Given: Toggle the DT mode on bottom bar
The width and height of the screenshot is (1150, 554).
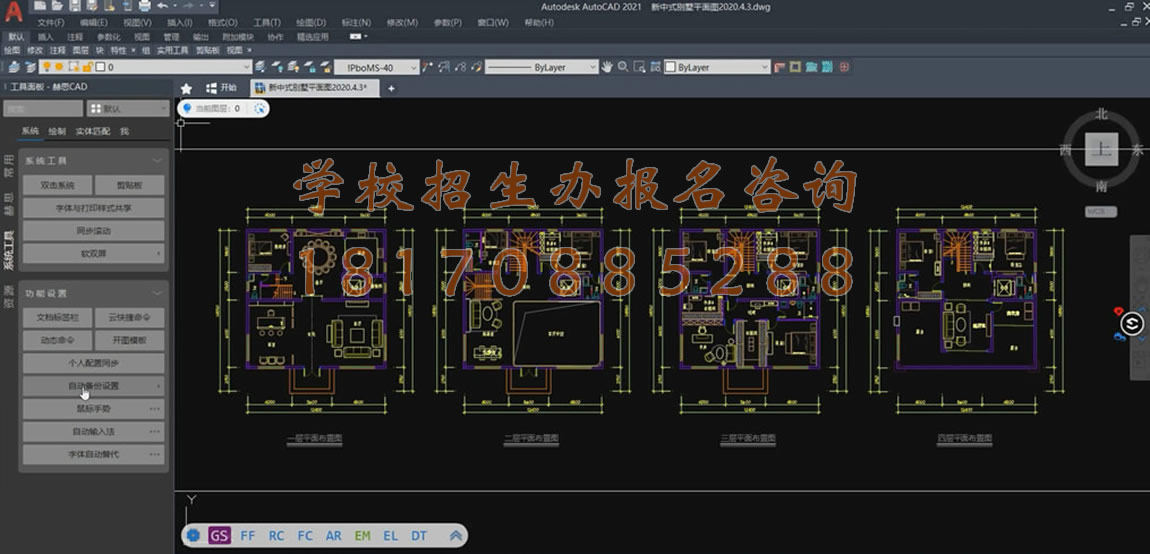Looking at the screenshot, I should (419, 536).
